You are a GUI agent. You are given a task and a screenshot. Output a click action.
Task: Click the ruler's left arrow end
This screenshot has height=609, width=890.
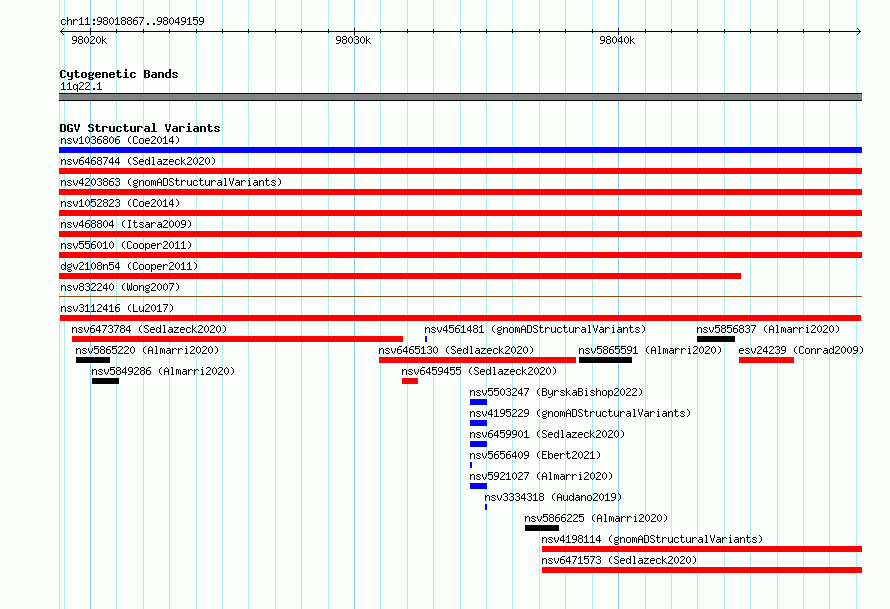click(x=62, y=31)
